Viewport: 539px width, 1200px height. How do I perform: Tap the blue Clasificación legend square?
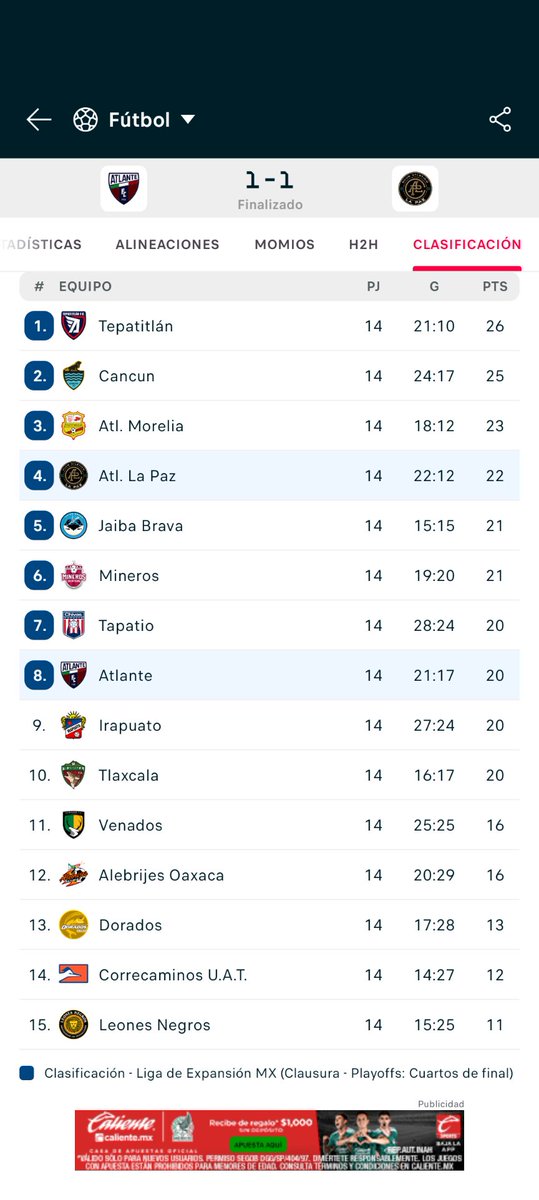(27, 1074)
